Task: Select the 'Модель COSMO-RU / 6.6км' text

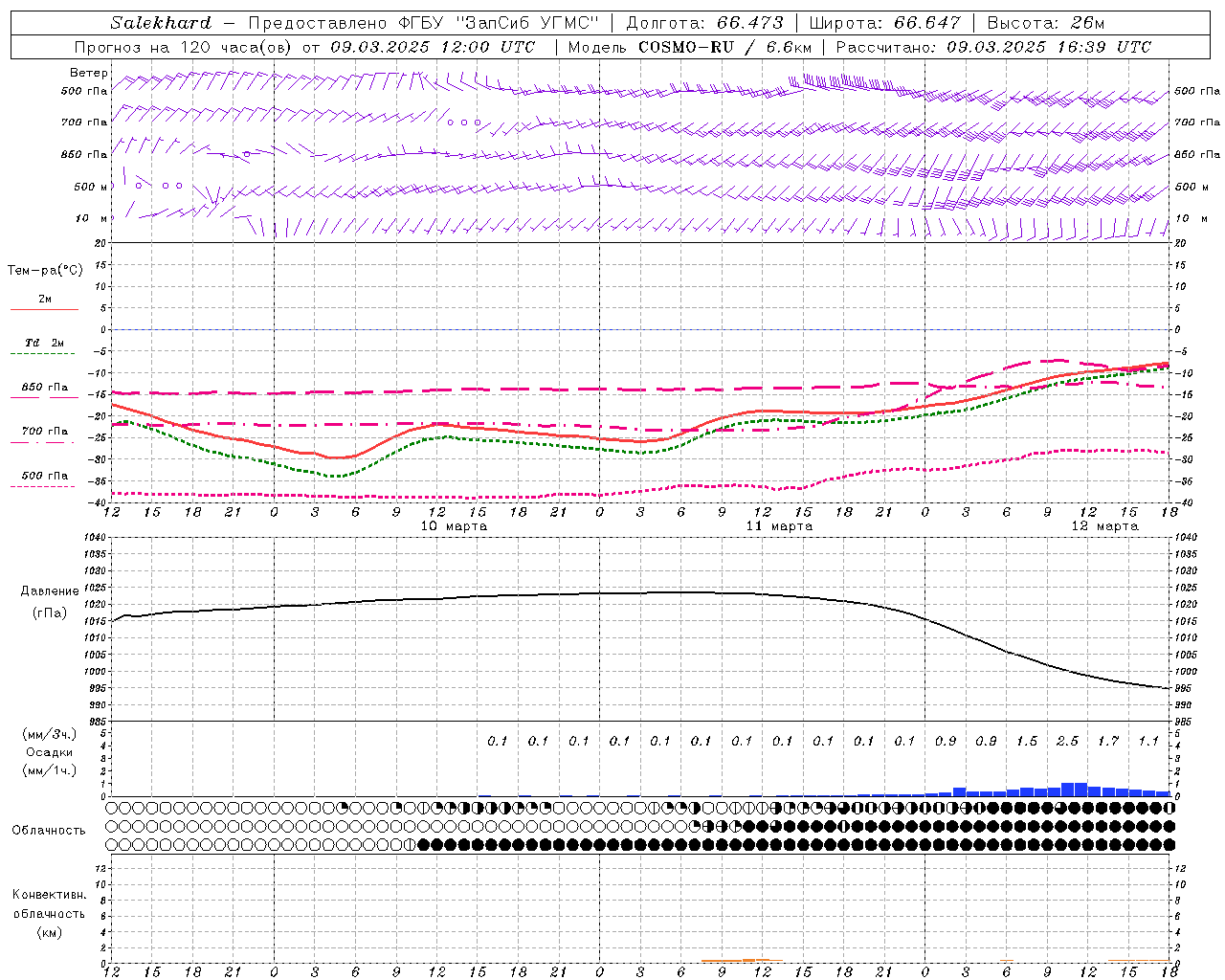Action: 690,47
